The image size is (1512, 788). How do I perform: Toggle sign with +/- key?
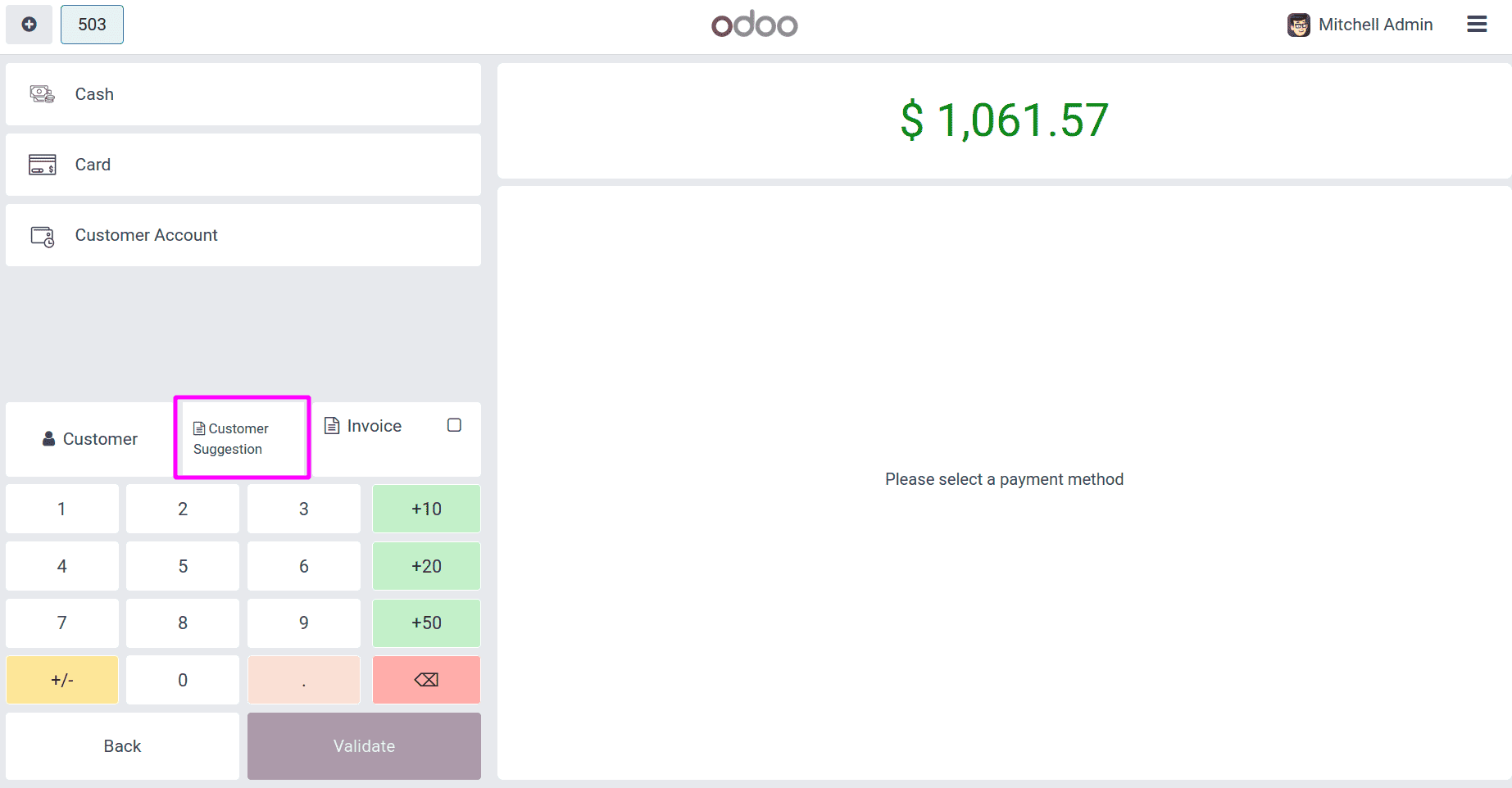tap(61, 680)
